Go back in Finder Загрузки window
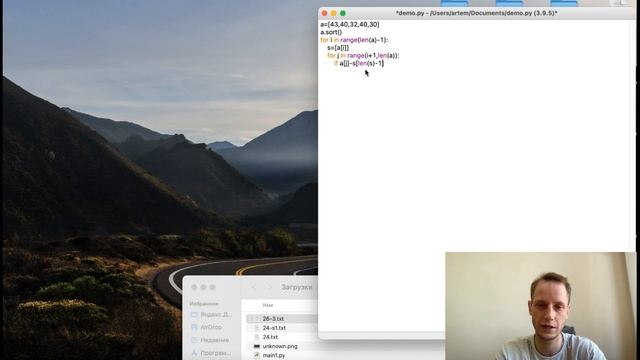 (254, 287)
